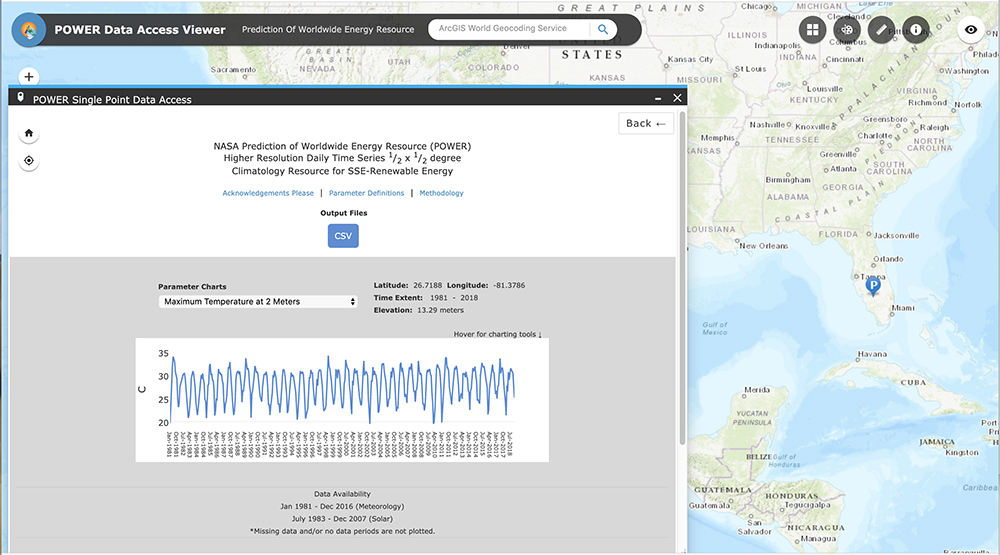Open the info about icon

pyautogui.click(x=916, y=29)
